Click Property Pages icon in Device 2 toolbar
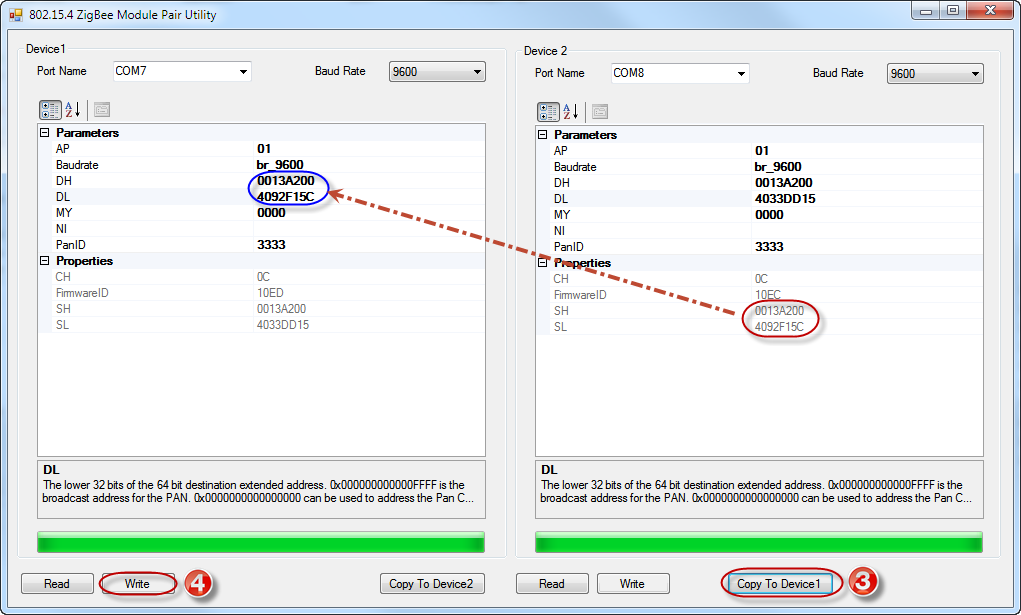The width and height of the screenshot is (1021, 615). (600, 111)
